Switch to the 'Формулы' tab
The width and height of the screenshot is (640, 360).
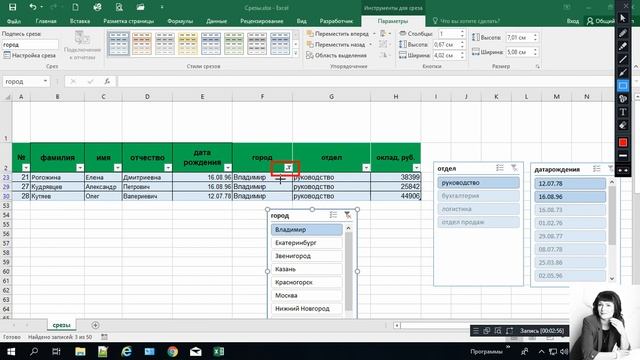tap(180, 21)
